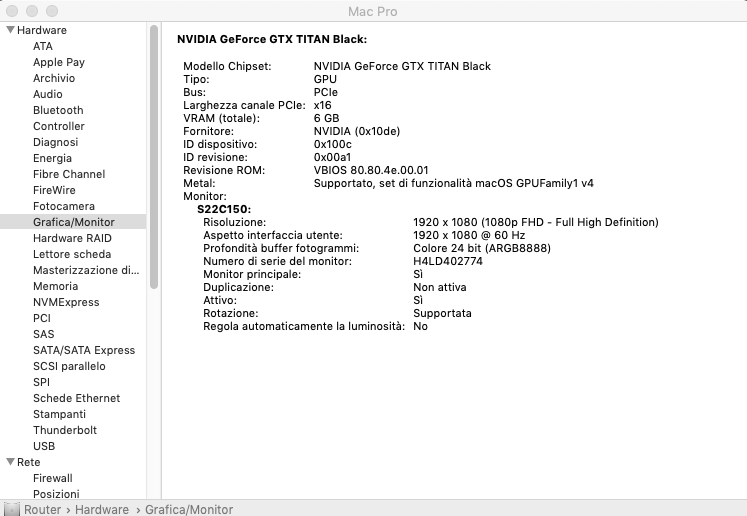Click the automatic brightness value No
Screen dimensions: 747x516
point(421,326)
